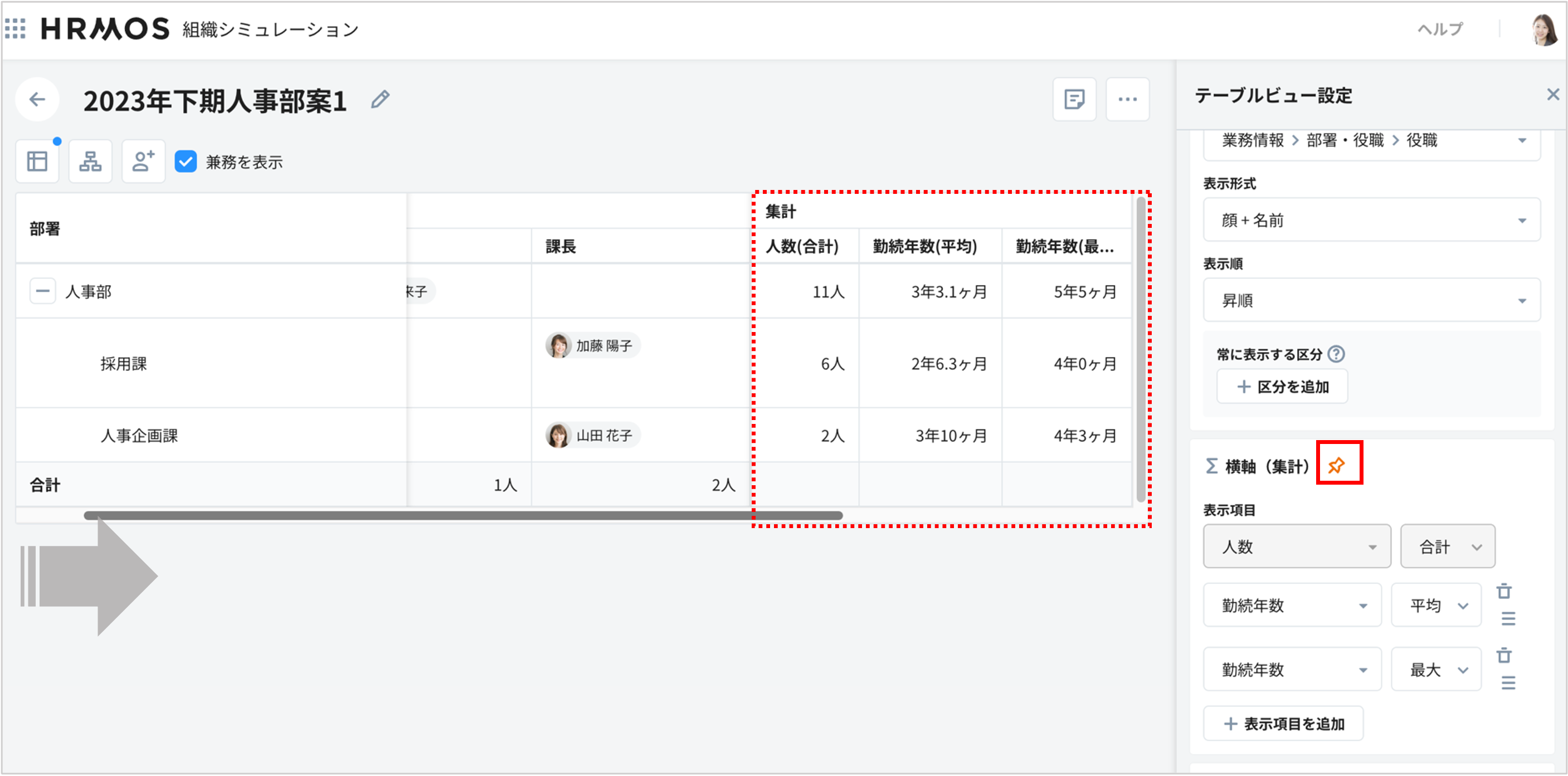Click the ヘルプ menu item

(x=1440, y=29)
